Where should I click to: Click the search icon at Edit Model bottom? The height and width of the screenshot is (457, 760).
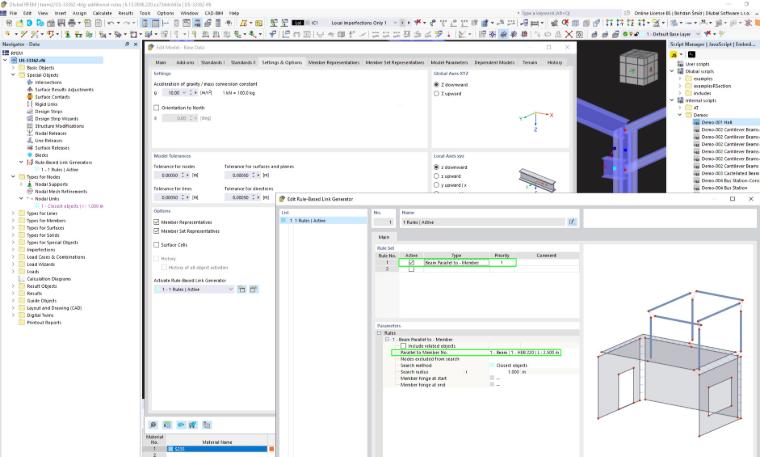[x=153, y=425]
